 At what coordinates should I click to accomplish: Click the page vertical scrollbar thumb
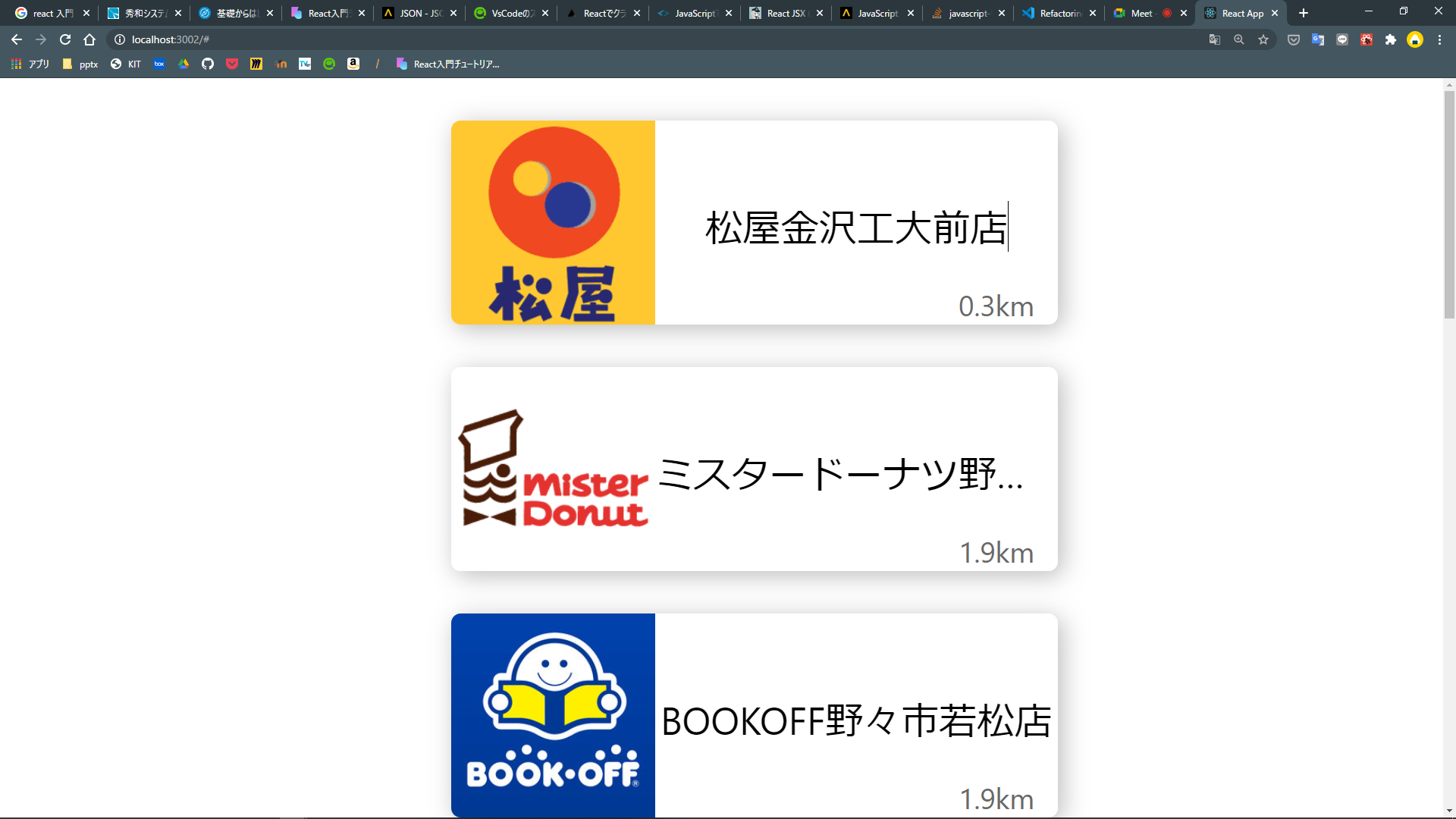1449,205
